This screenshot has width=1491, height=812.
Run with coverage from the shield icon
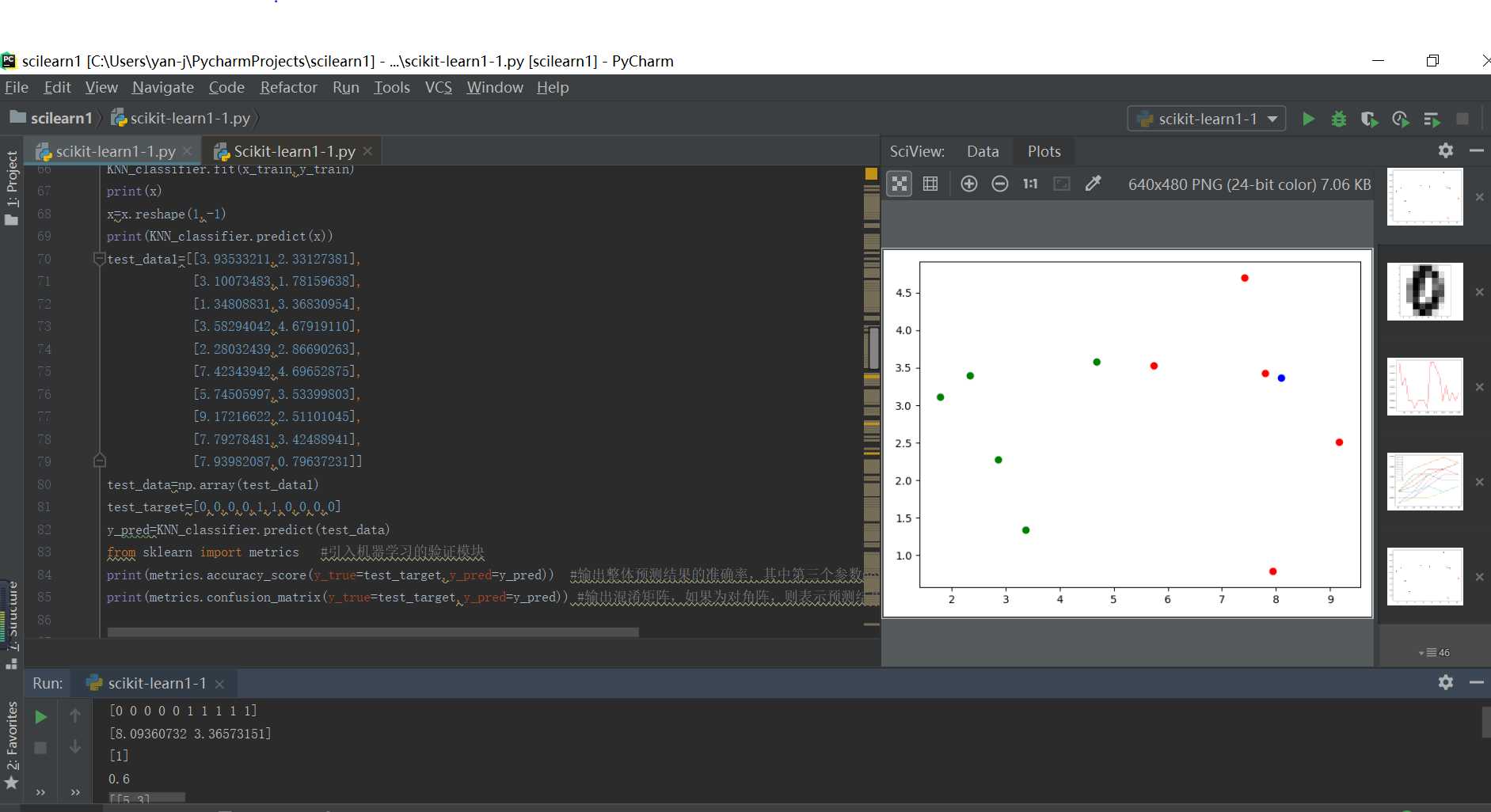pos(1369,119)
